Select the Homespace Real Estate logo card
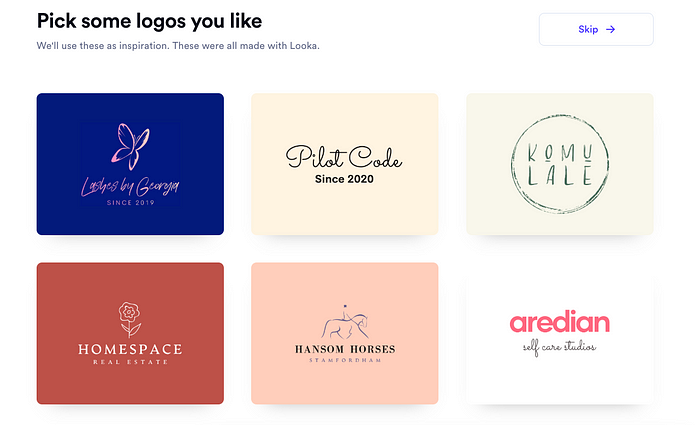 [130, 333]
